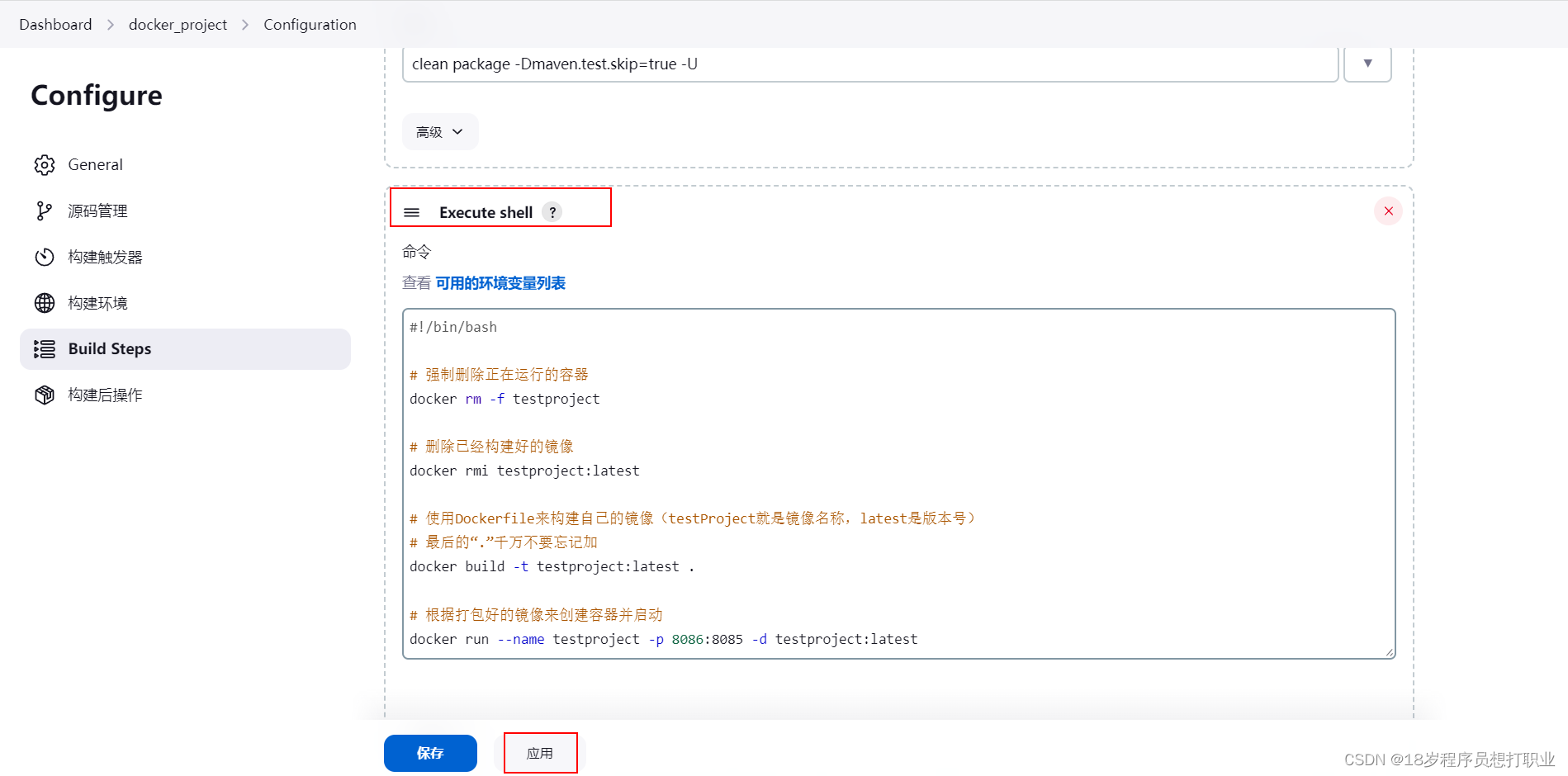
Task: Click the 'docker rm -f testproject' line
Action: (x=505, y=399)
